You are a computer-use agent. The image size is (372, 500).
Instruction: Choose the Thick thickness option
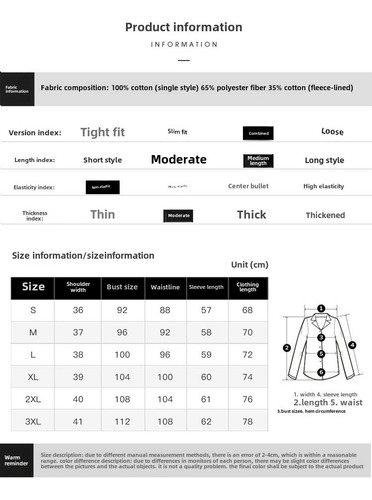click(252, 215)
